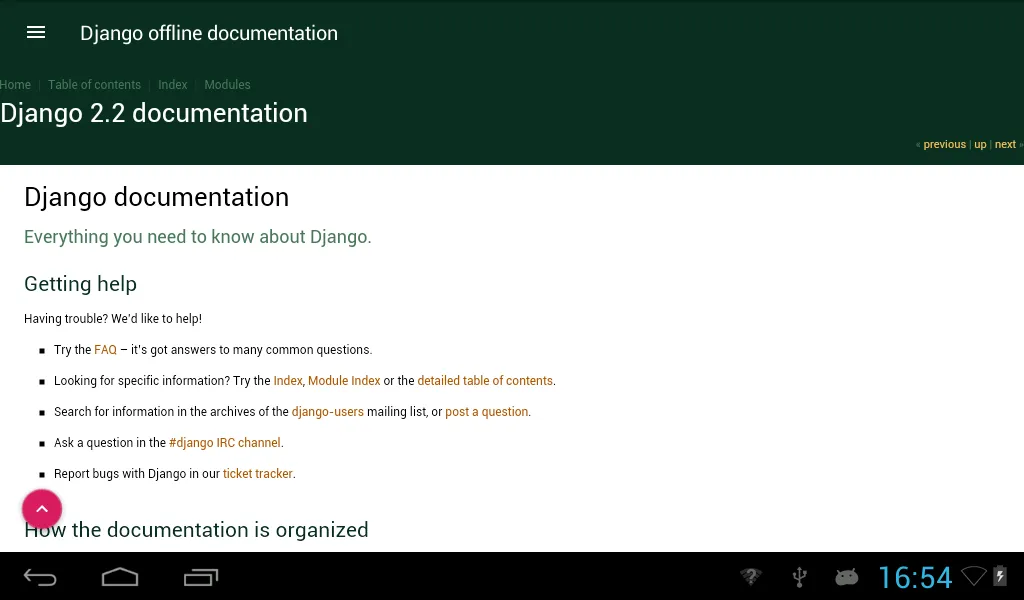Tap the USB connection status icon

[x=799, y=577]
